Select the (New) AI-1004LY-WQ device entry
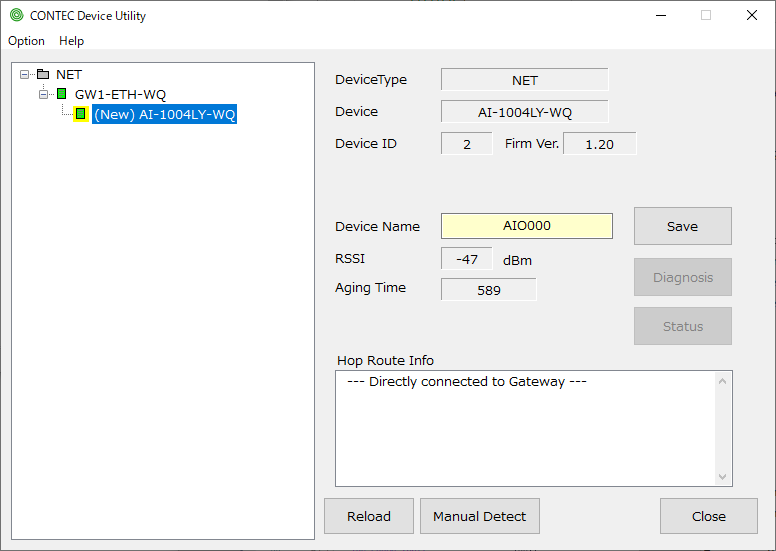This screenshot has width=776, height=551. tap(164, 114)
